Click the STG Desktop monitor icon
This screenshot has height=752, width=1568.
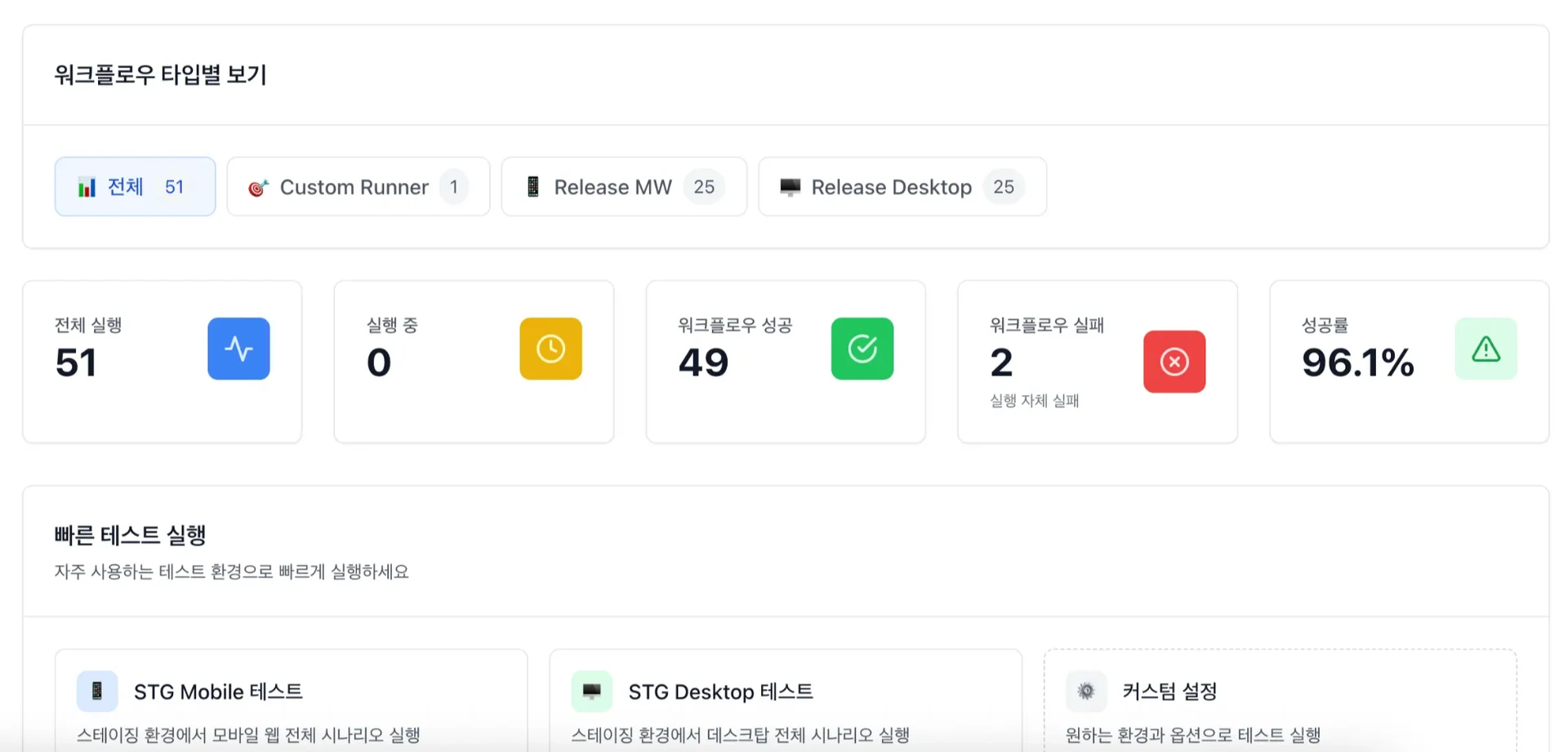pyautogui.click(x=591, y=692)
